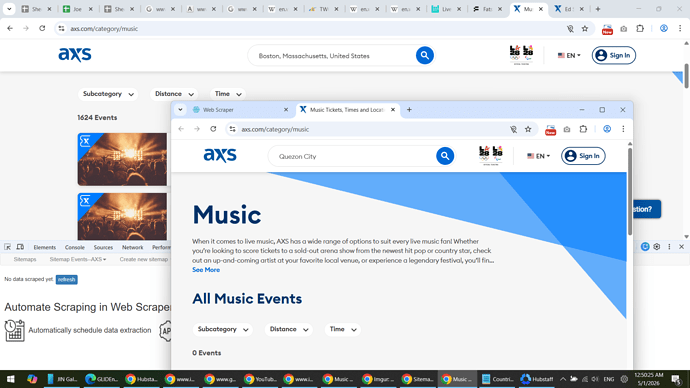The image size is (690, 388).
Task: Open extensions puzzle icon in the background window
Action: [640, 29]
